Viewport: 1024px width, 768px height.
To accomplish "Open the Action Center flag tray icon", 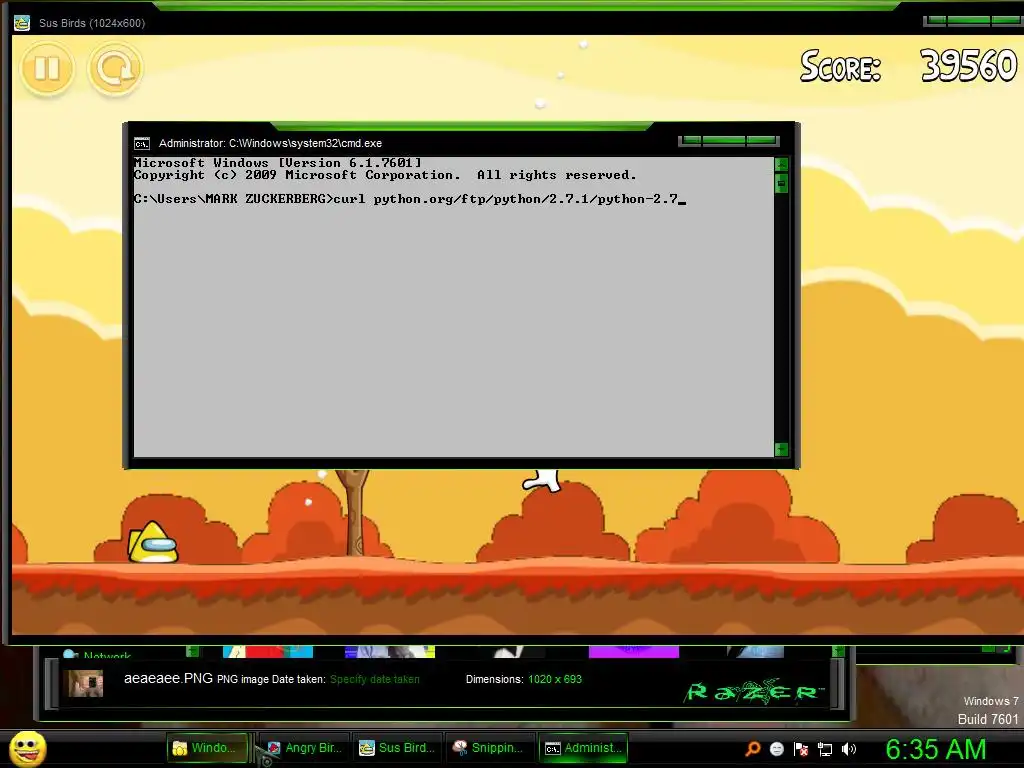I will pos(801,749).
